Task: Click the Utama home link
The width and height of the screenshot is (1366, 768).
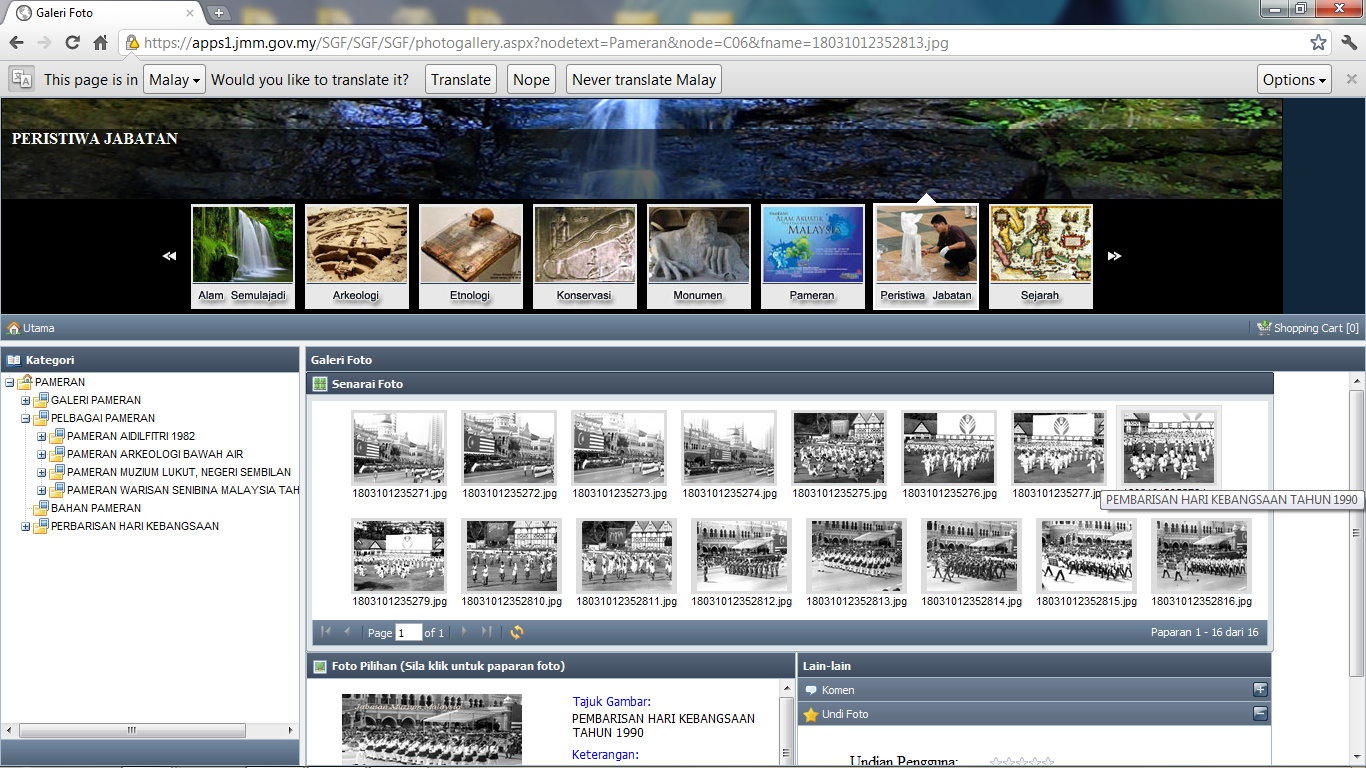Action: [31, 328]
